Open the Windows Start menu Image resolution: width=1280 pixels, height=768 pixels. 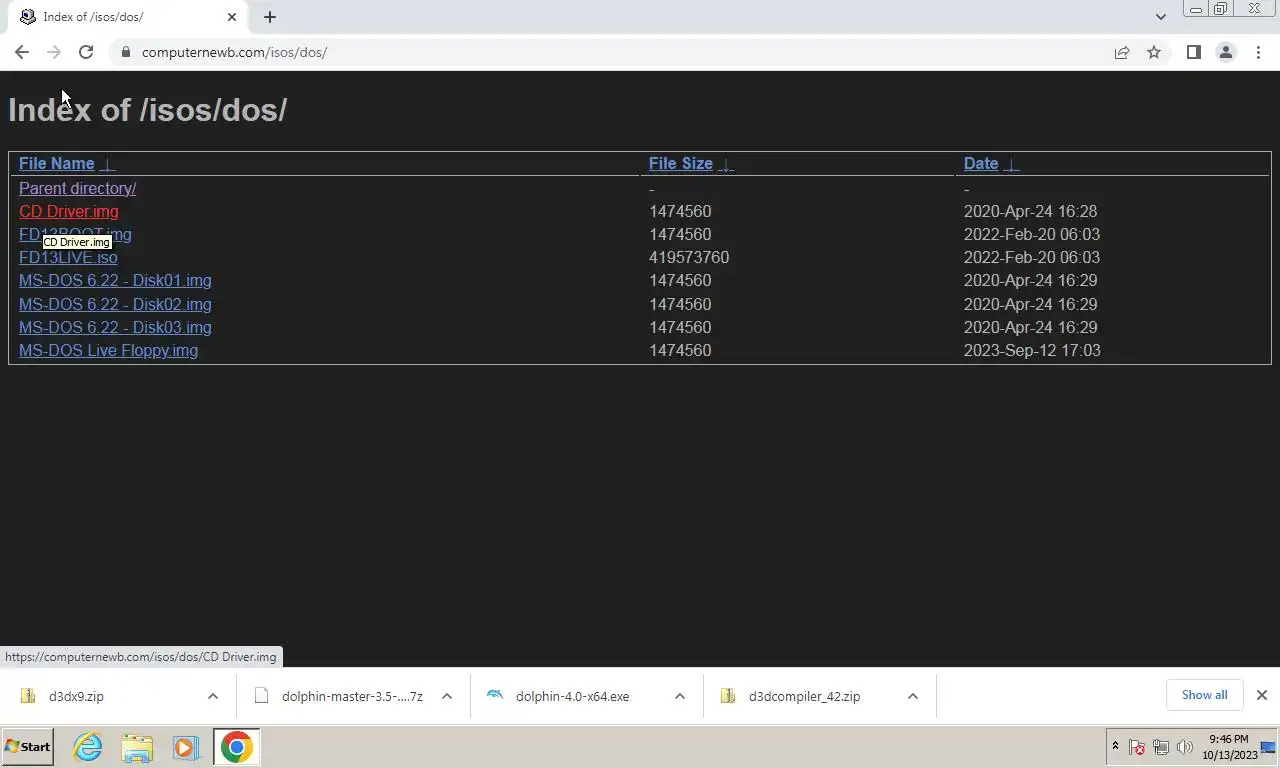[x=27, y=747]
